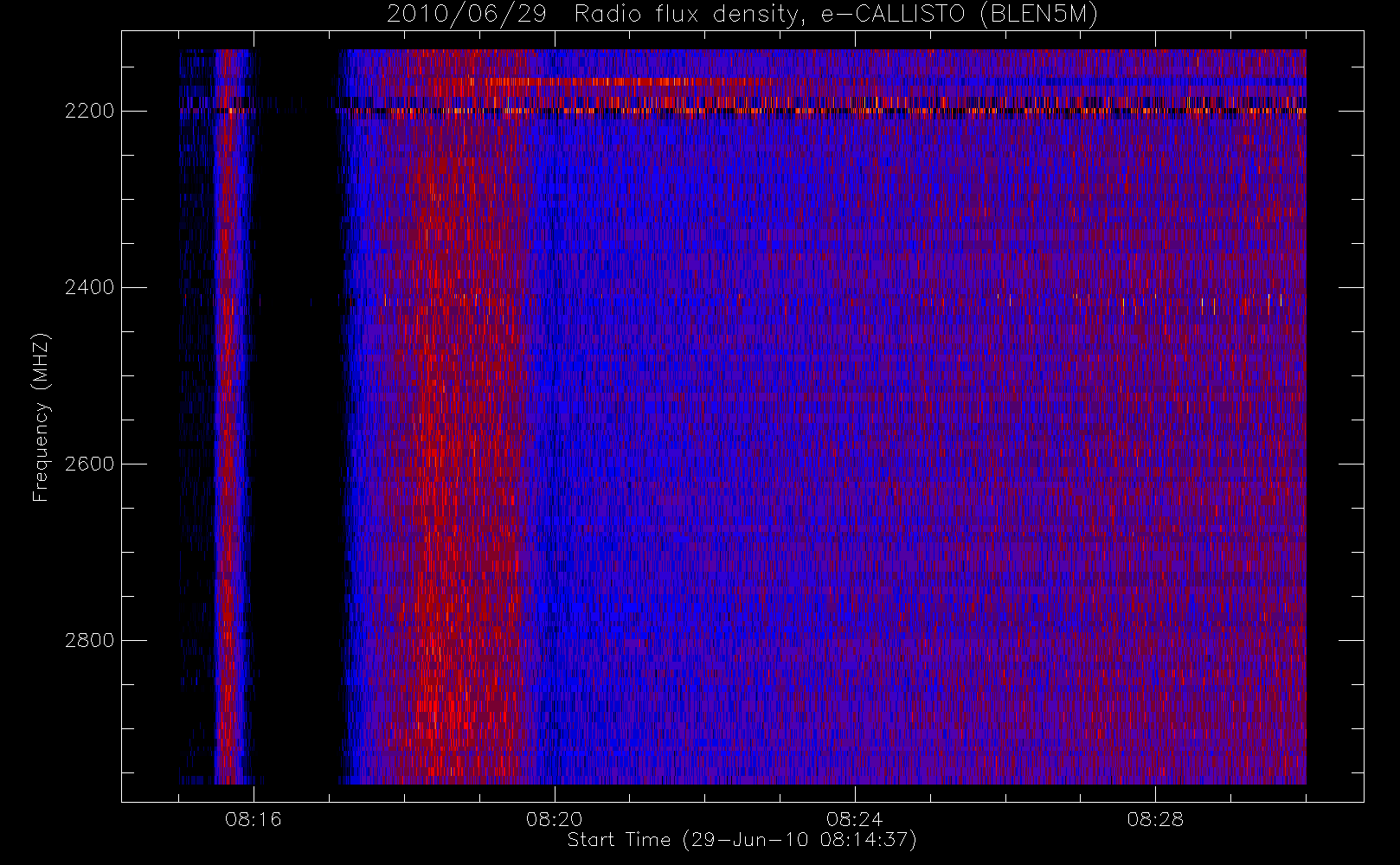
Task: Click the "Frequency (MHz)" axis label
Action: point(41,417)
